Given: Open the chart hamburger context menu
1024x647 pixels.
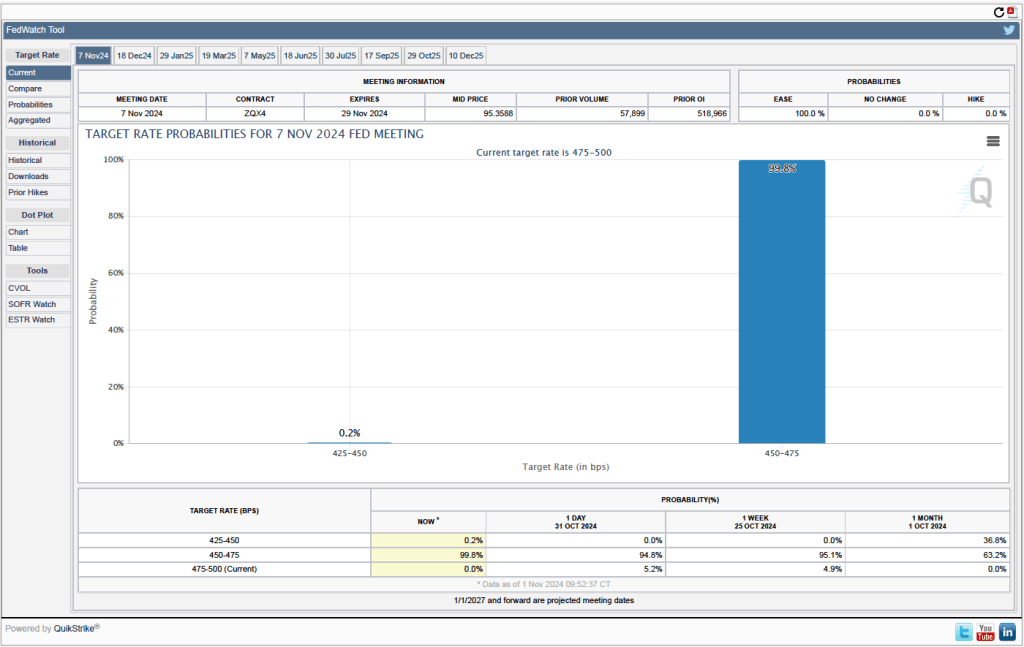Looking at the screenshot, I should [x=993, y=141].
